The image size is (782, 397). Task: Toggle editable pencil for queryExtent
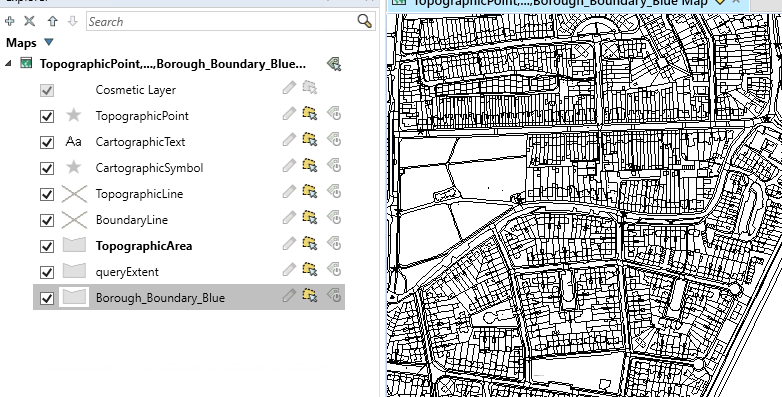coord(289,269)
